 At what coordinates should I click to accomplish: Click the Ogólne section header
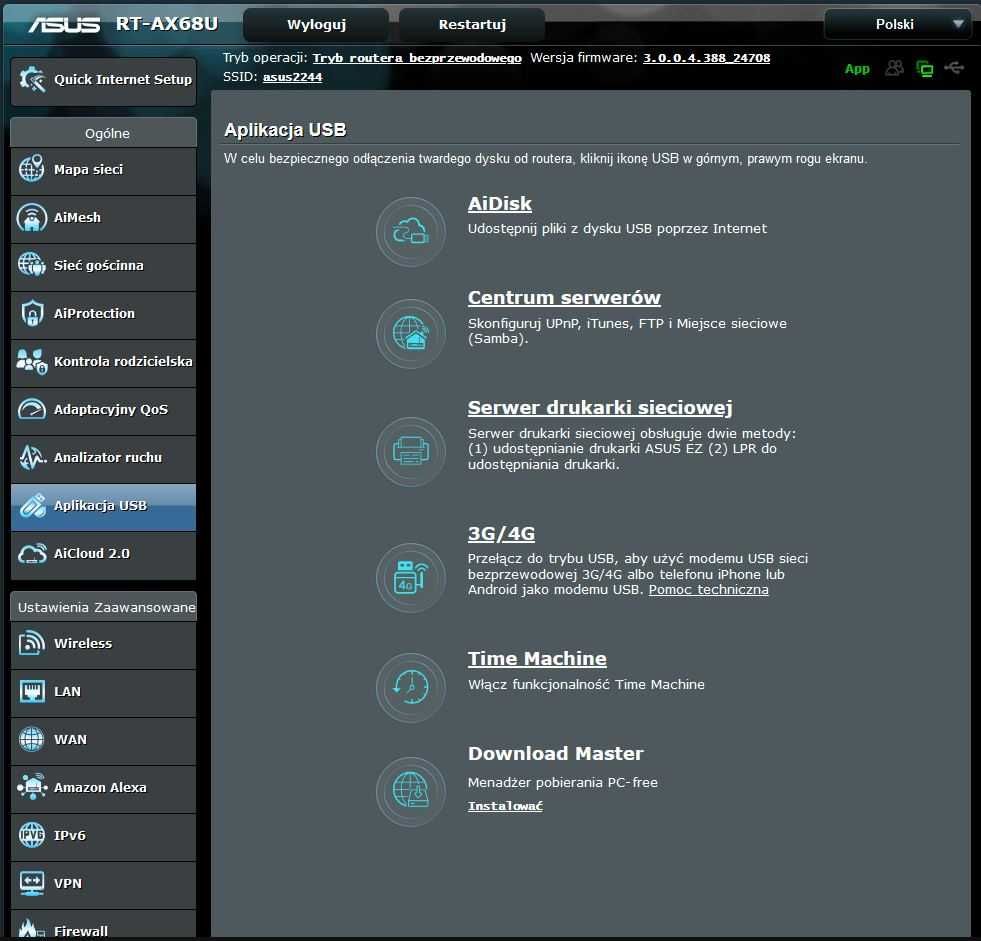103,133
